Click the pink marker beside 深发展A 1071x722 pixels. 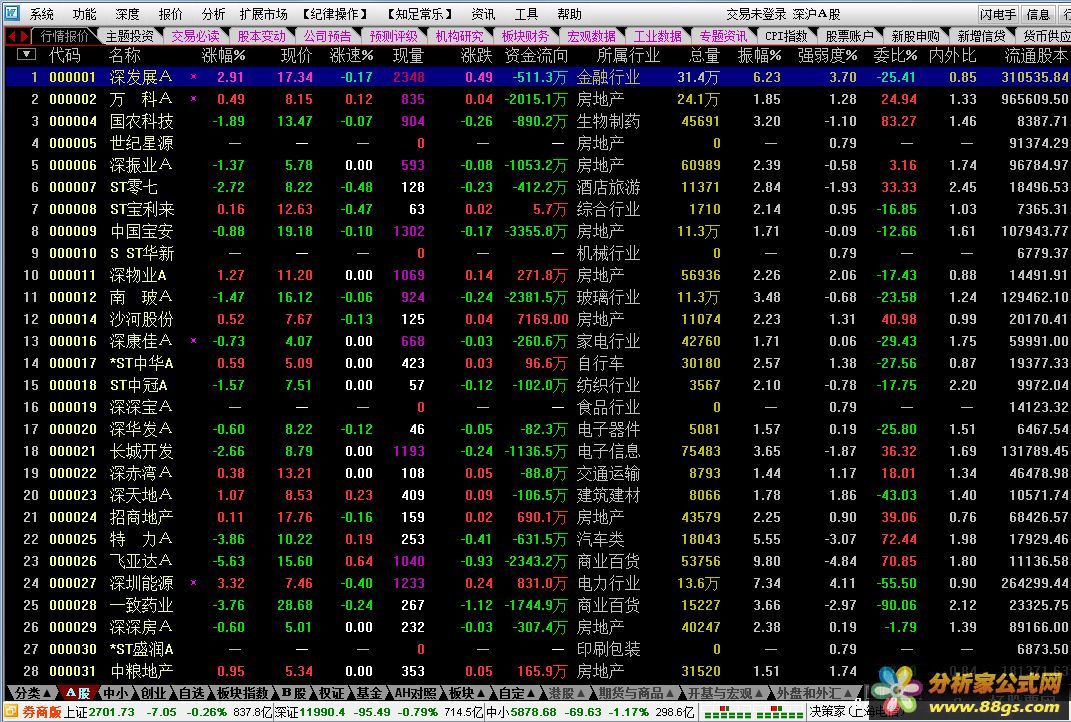point(193,77)
